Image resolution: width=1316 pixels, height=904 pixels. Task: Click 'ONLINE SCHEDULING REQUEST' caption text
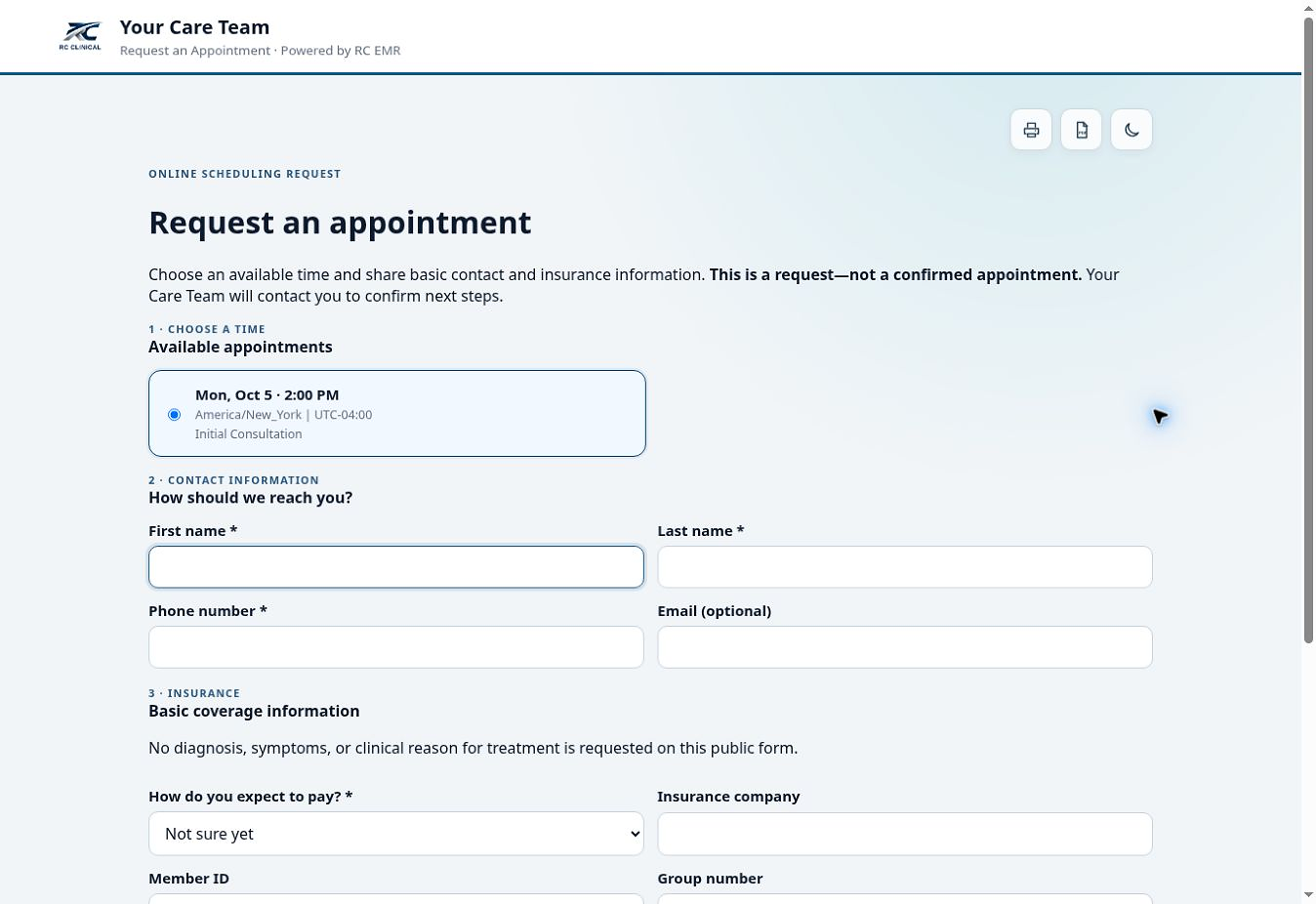(x=244, y=174)
